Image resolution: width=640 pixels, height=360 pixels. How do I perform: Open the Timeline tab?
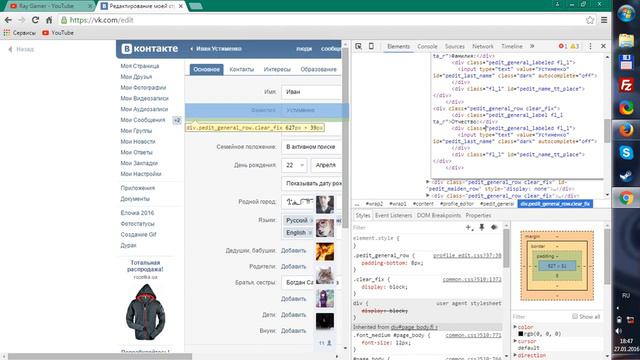(512, 47)
